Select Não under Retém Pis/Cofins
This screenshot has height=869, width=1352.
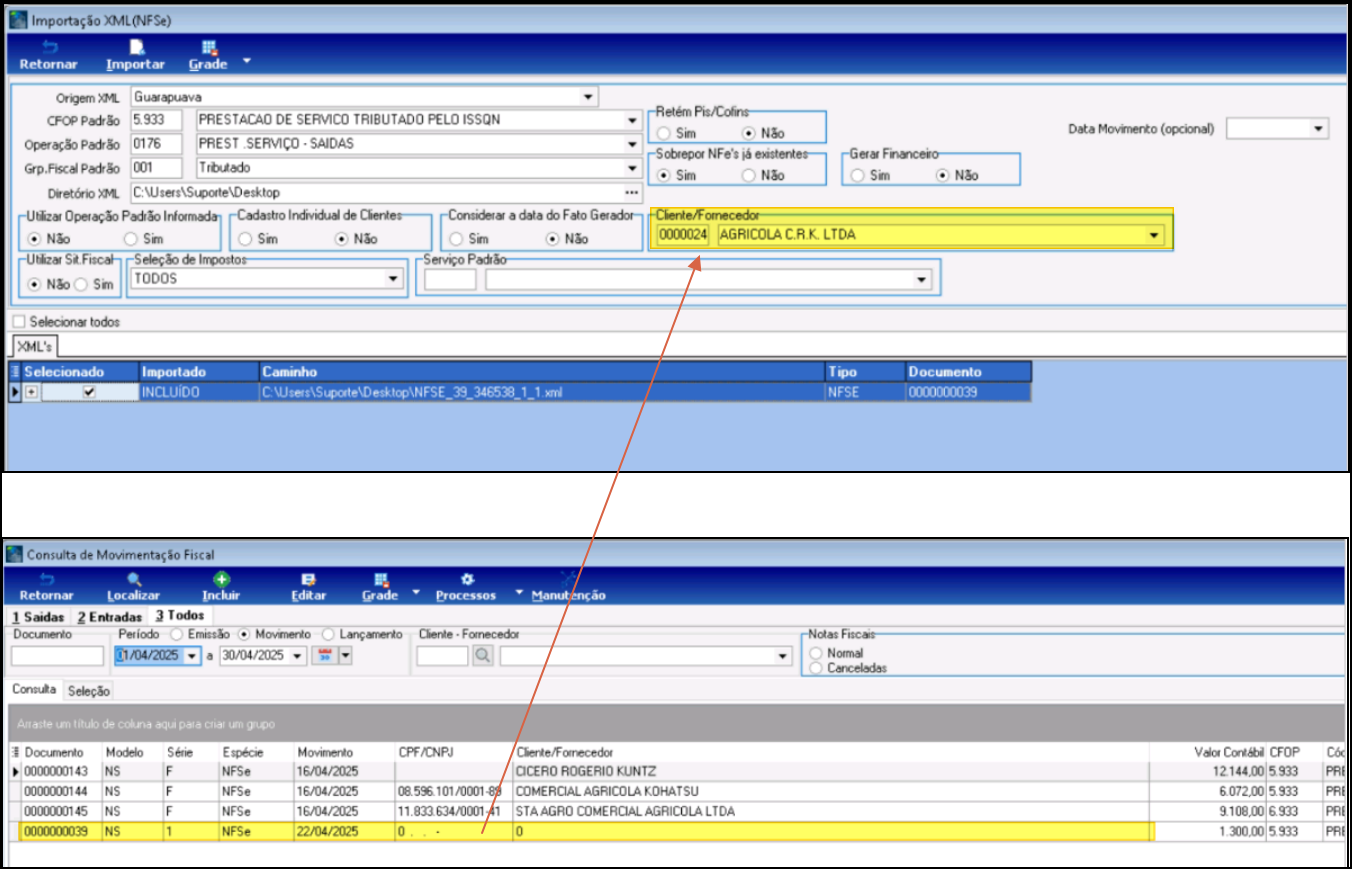click(x=749, y=133)
